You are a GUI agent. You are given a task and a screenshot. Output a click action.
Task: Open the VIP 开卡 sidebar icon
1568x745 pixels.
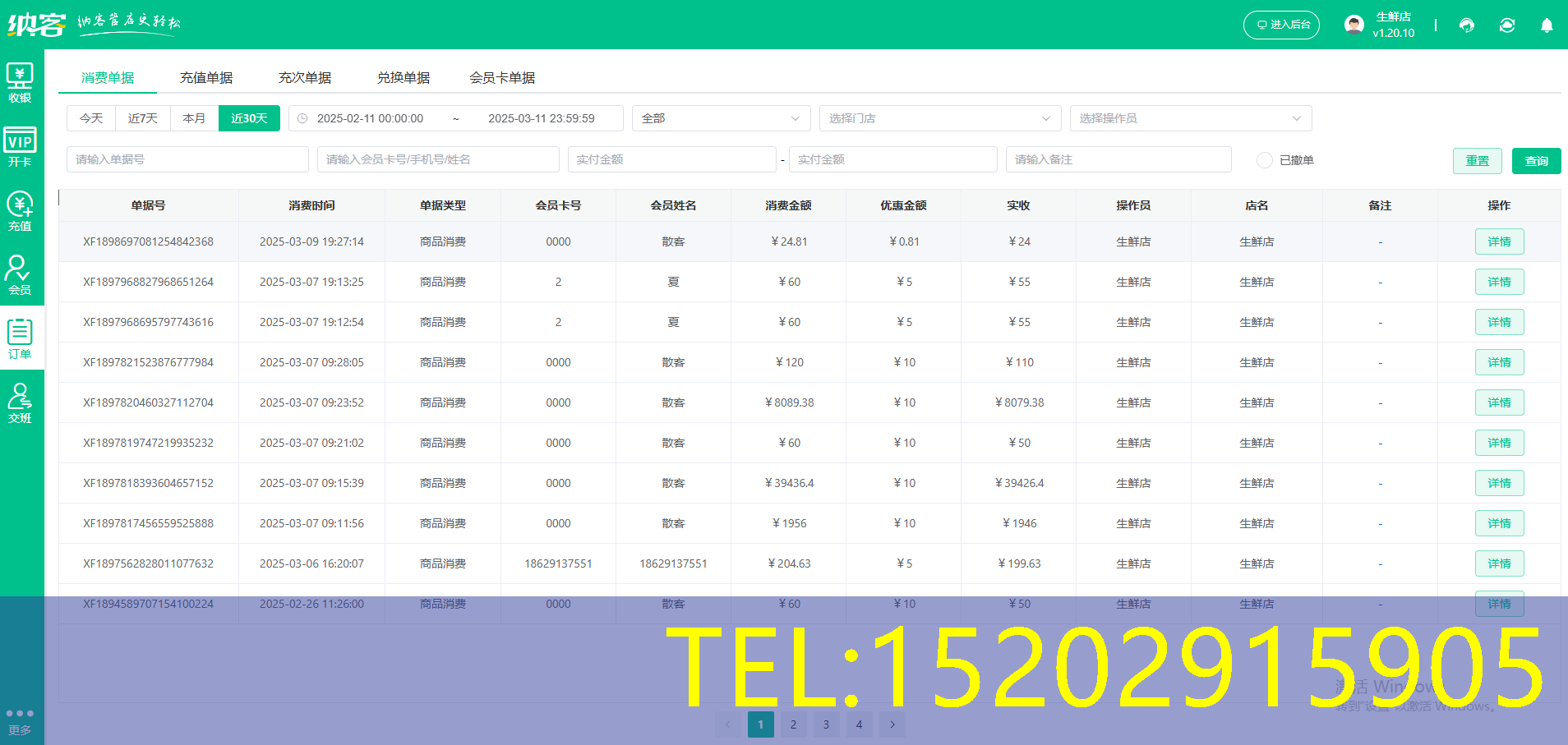click(x=20, y=146)
